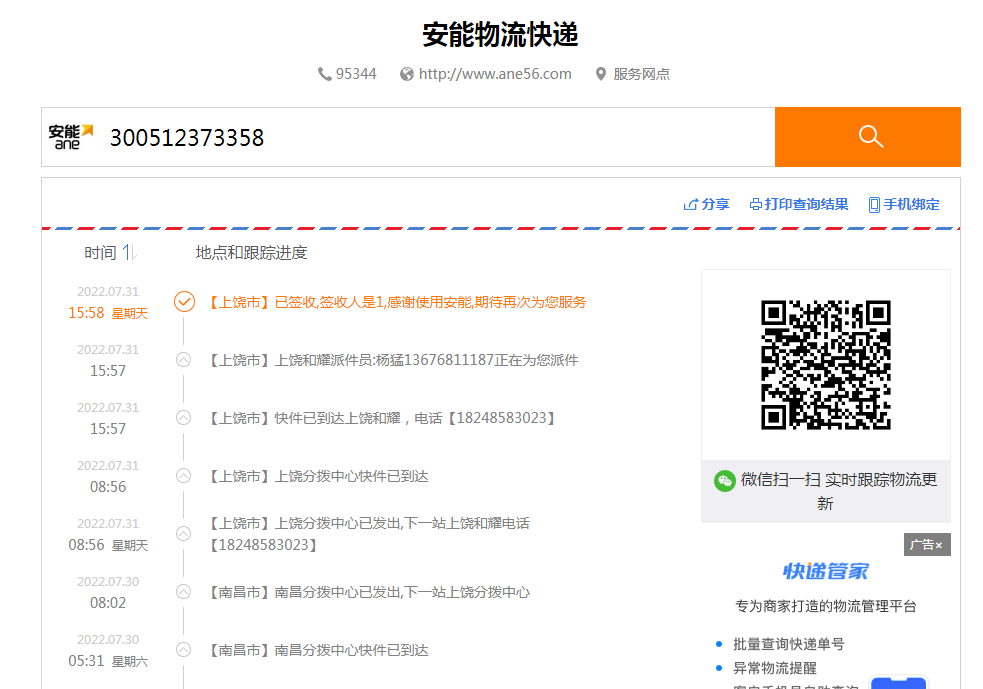Click the hotline number 95344
Image resolution: width=983 pixels, height=689 pixels.
tap(356, 74)
